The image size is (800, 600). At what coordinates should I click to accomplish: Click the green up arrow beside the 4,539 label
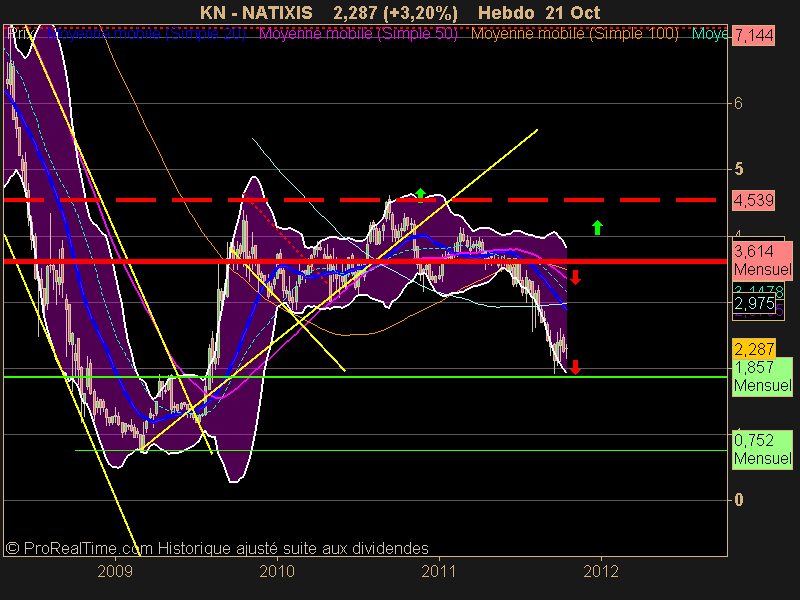(597, 228)
